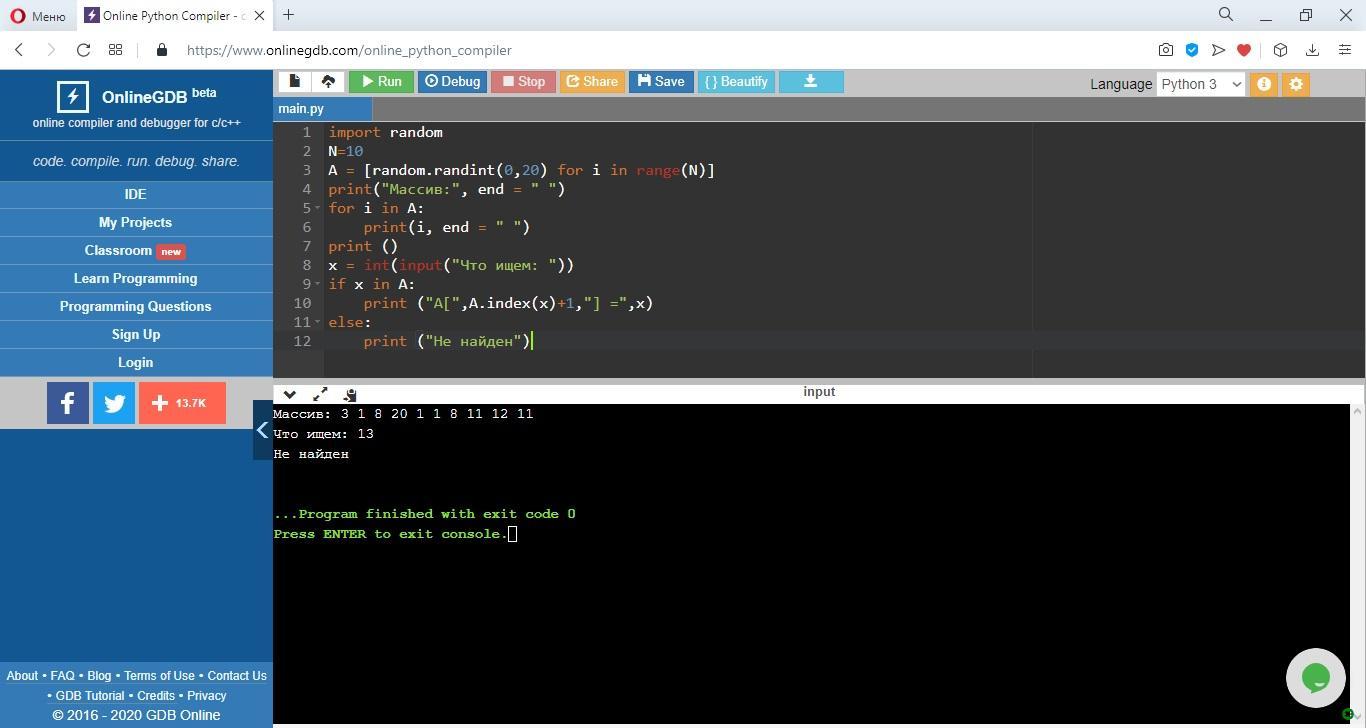The width and height of the screenshot is (1366, 728).
Task: Open Opera easy setup sliders icon
Action: click(1344, 50)
